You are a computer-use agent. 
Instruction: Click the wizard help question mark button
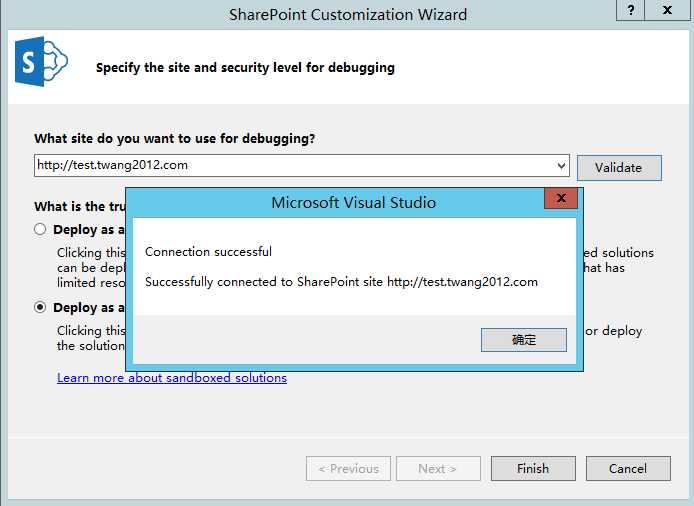631,10
